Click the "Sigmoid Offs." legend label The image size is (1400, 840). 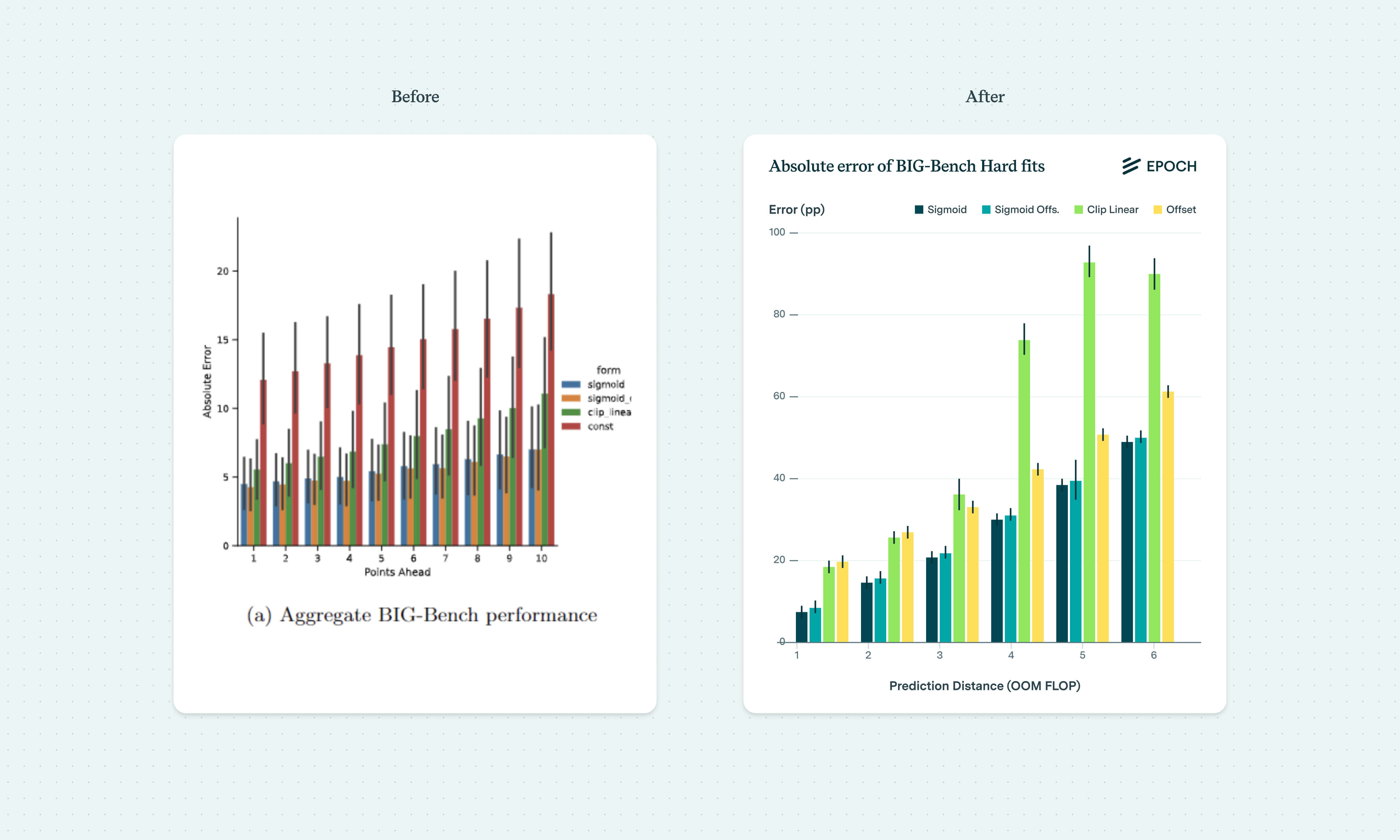1027,209
